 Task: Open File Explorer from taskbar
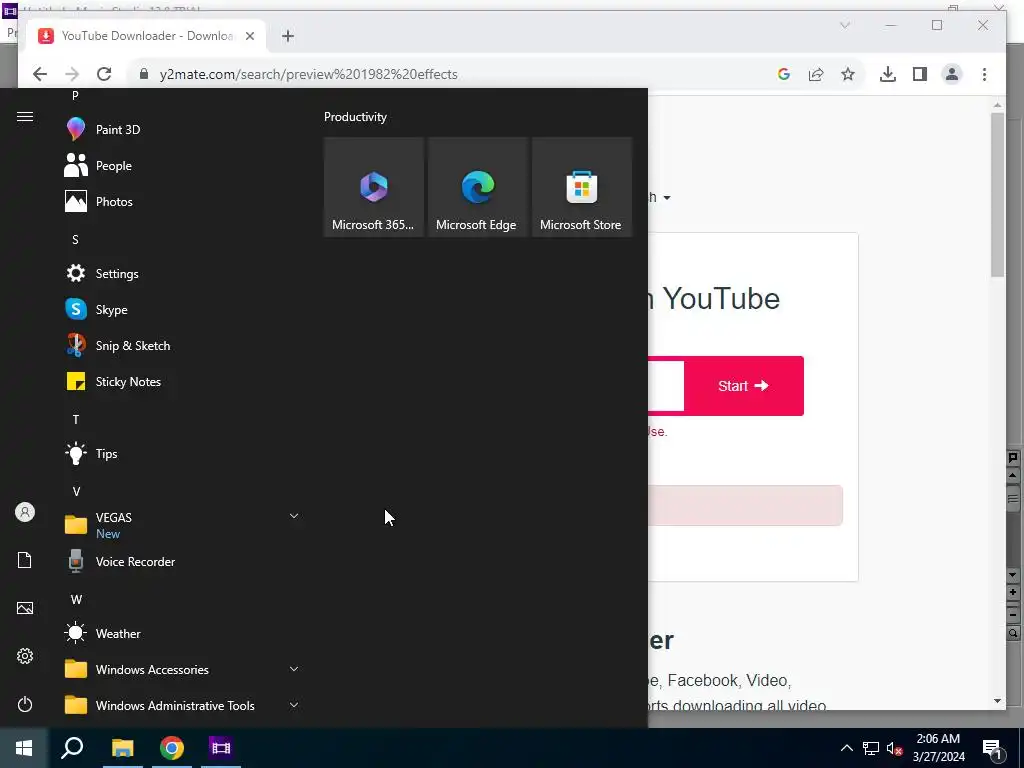122,748
